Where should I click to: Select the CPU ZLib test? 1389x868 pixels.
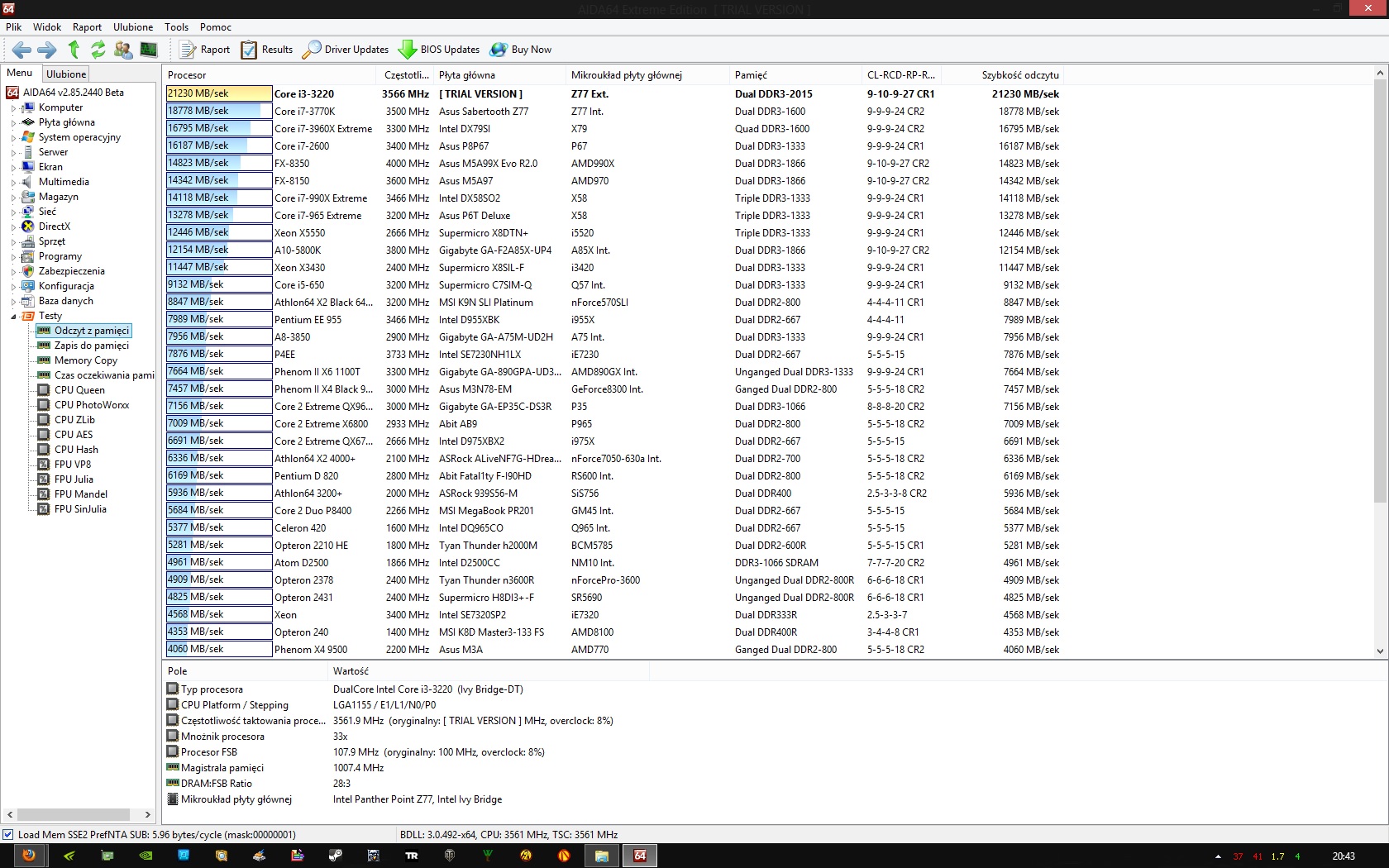coord(74,421)
